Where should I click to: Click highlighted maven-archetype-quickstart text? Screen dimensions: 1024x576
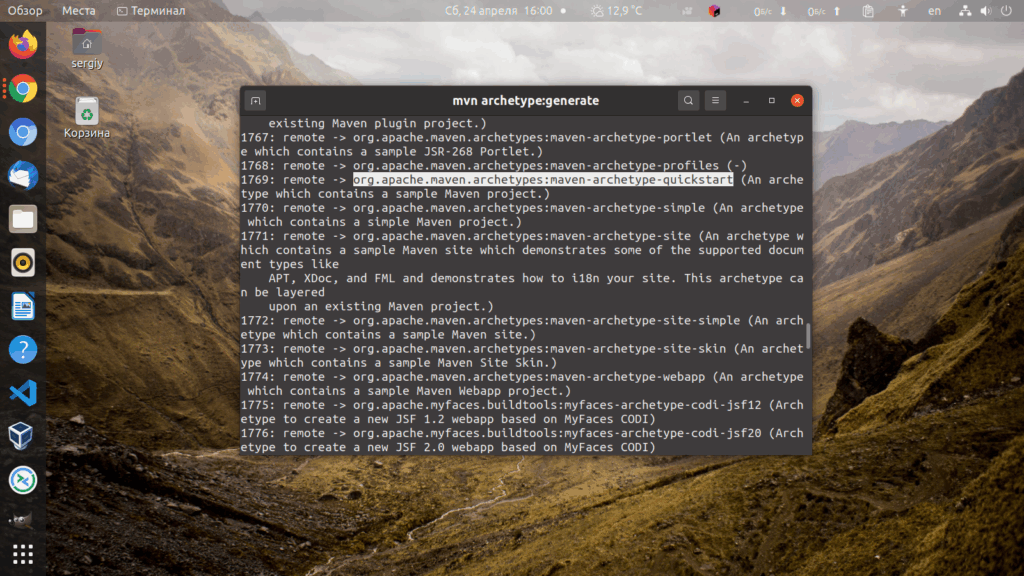coord(543,180)
